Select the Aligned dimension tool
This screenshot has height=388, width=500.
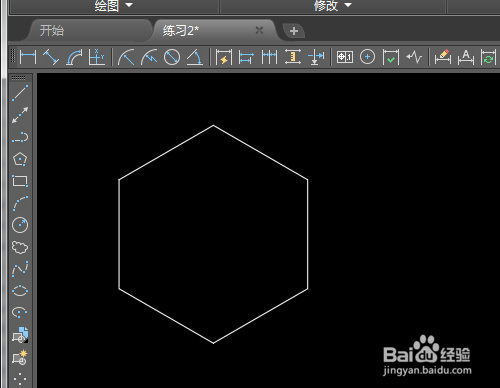pos(51,57)
